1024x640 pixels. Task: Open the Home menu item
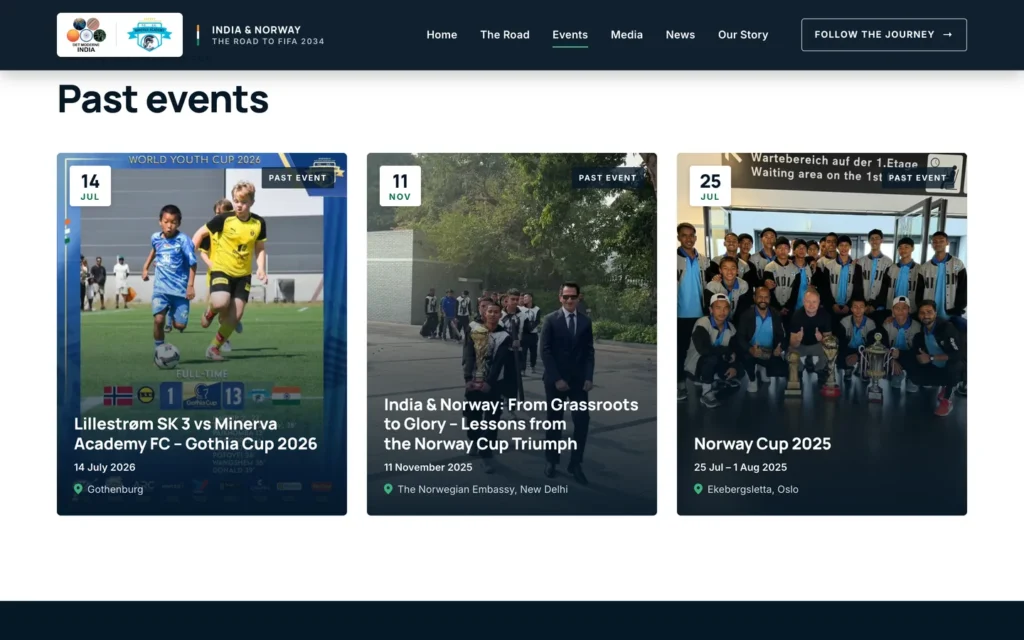tap(441, 35)
